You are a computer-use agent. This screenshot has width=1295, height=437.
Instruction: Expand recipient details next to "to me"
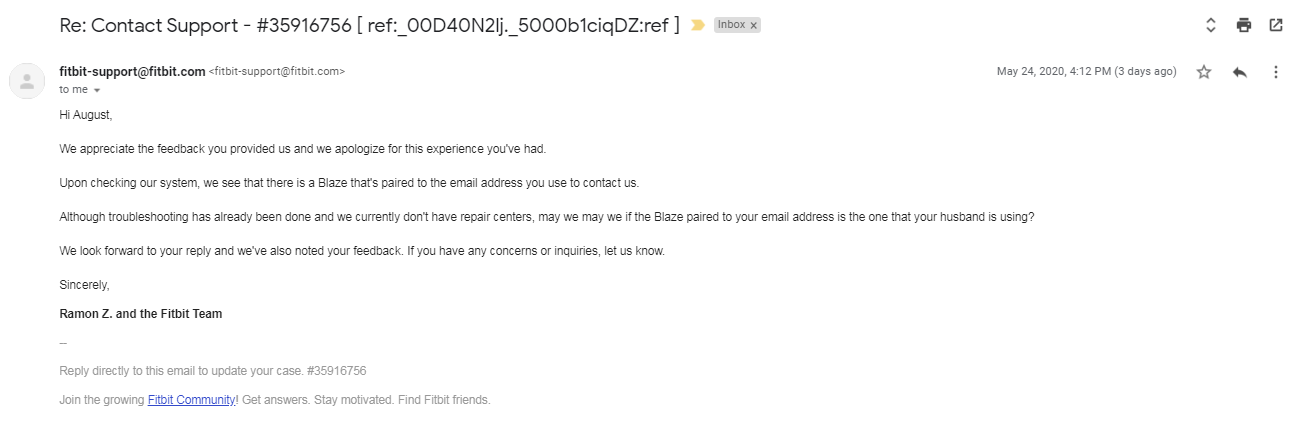(x=97, y=90)
